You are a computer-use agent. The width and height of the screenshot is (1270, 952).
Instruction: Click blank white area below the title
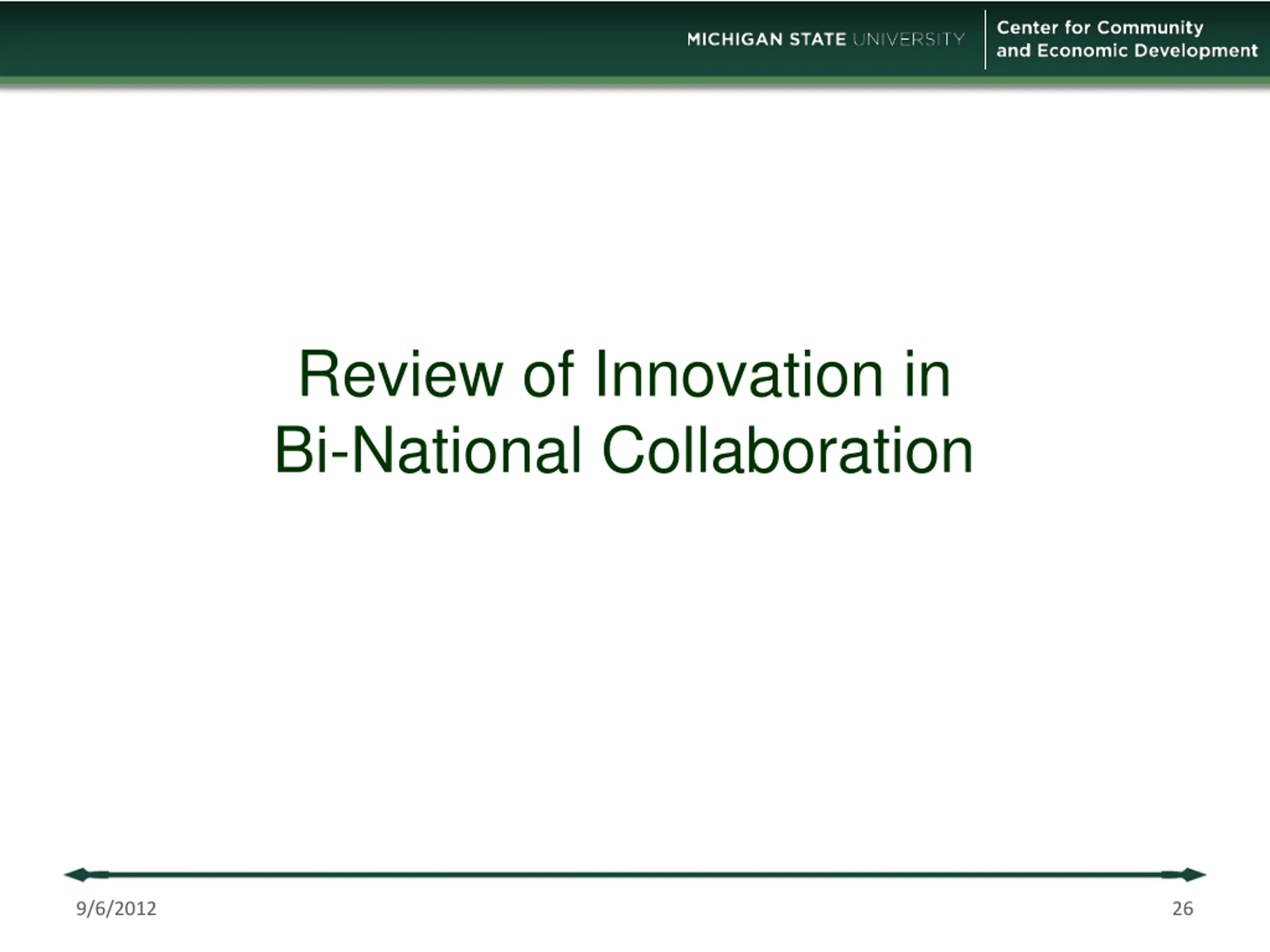635,660
